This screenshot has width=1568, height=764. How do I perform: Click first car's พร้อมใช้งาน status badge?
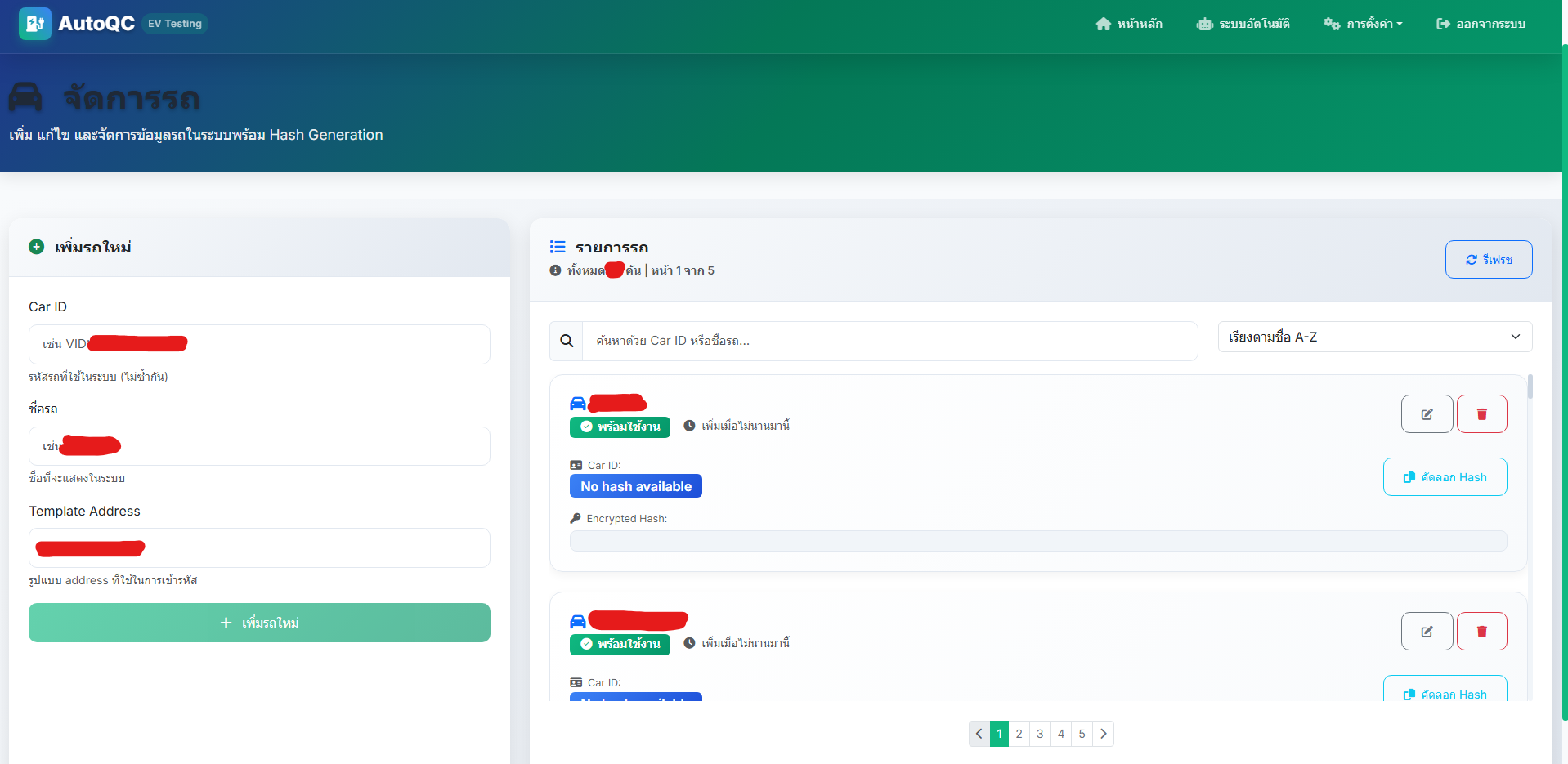pos(620,427)
